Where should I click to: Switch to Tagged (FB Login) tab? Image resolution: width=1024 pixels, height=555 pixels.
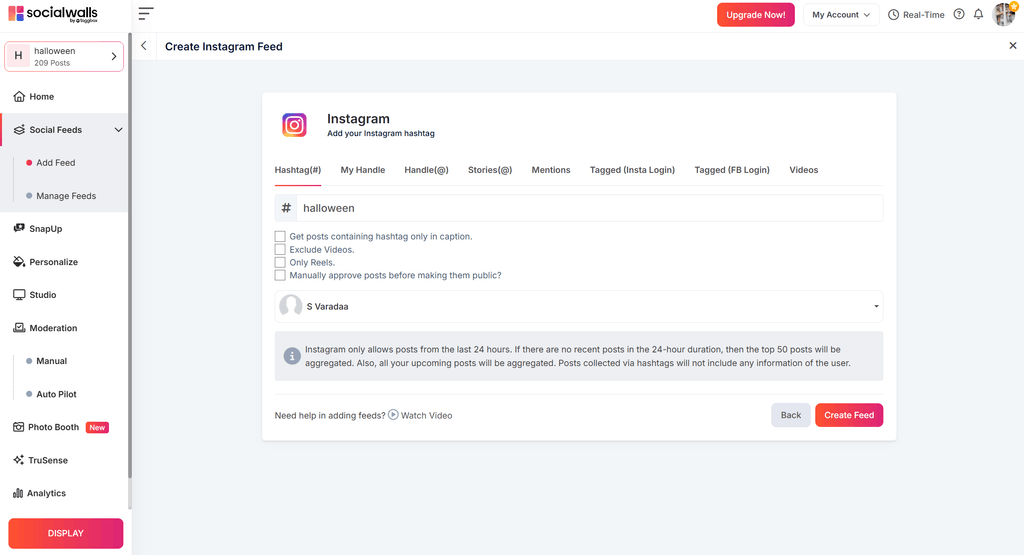(x=732, y=170)
